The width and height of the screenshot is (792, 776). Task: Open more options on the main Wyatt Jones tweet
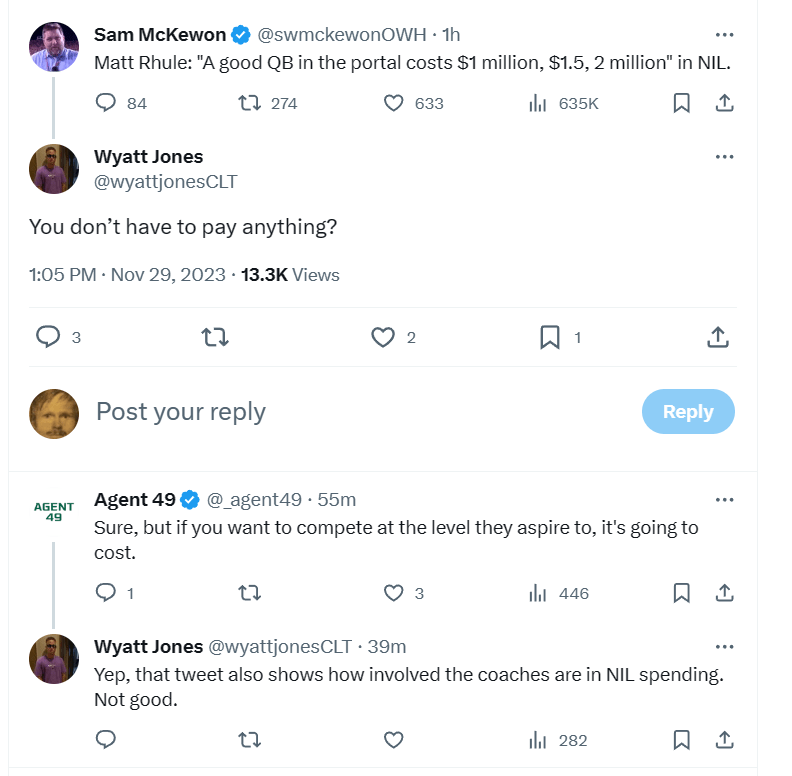725,157
